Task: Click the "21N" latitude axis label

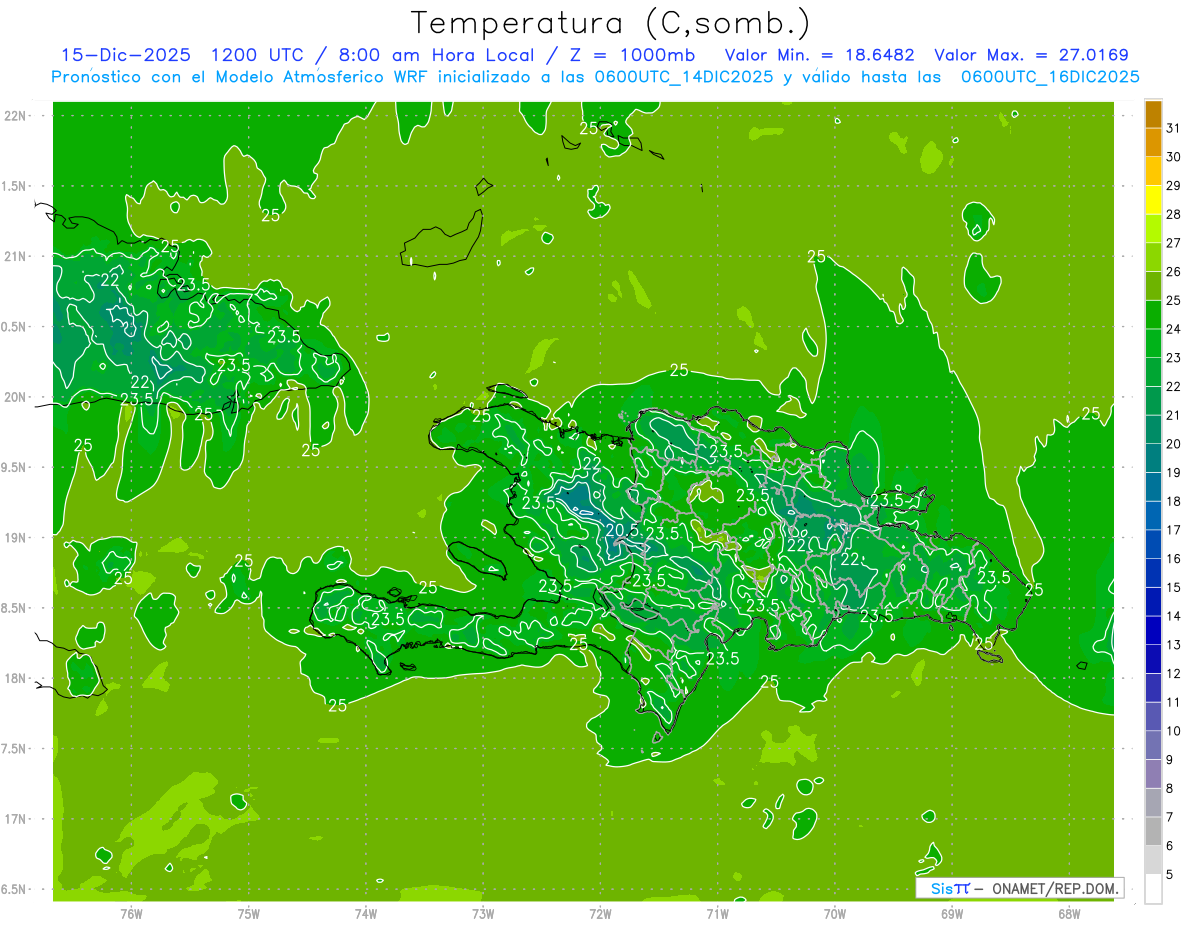Action: pos(14,256)
